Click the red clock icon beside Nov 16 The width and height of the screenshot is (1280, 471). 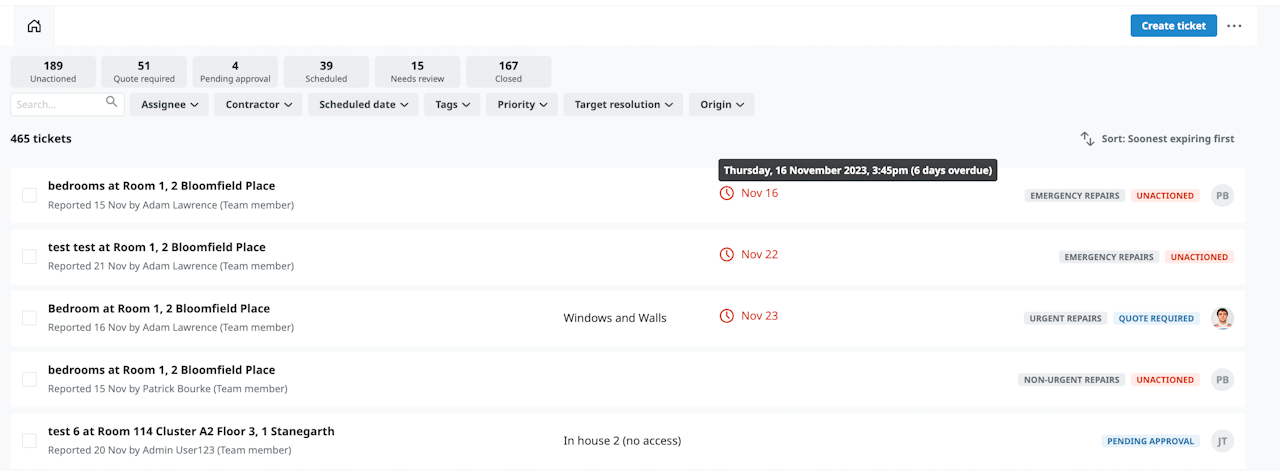coord(727,193)
